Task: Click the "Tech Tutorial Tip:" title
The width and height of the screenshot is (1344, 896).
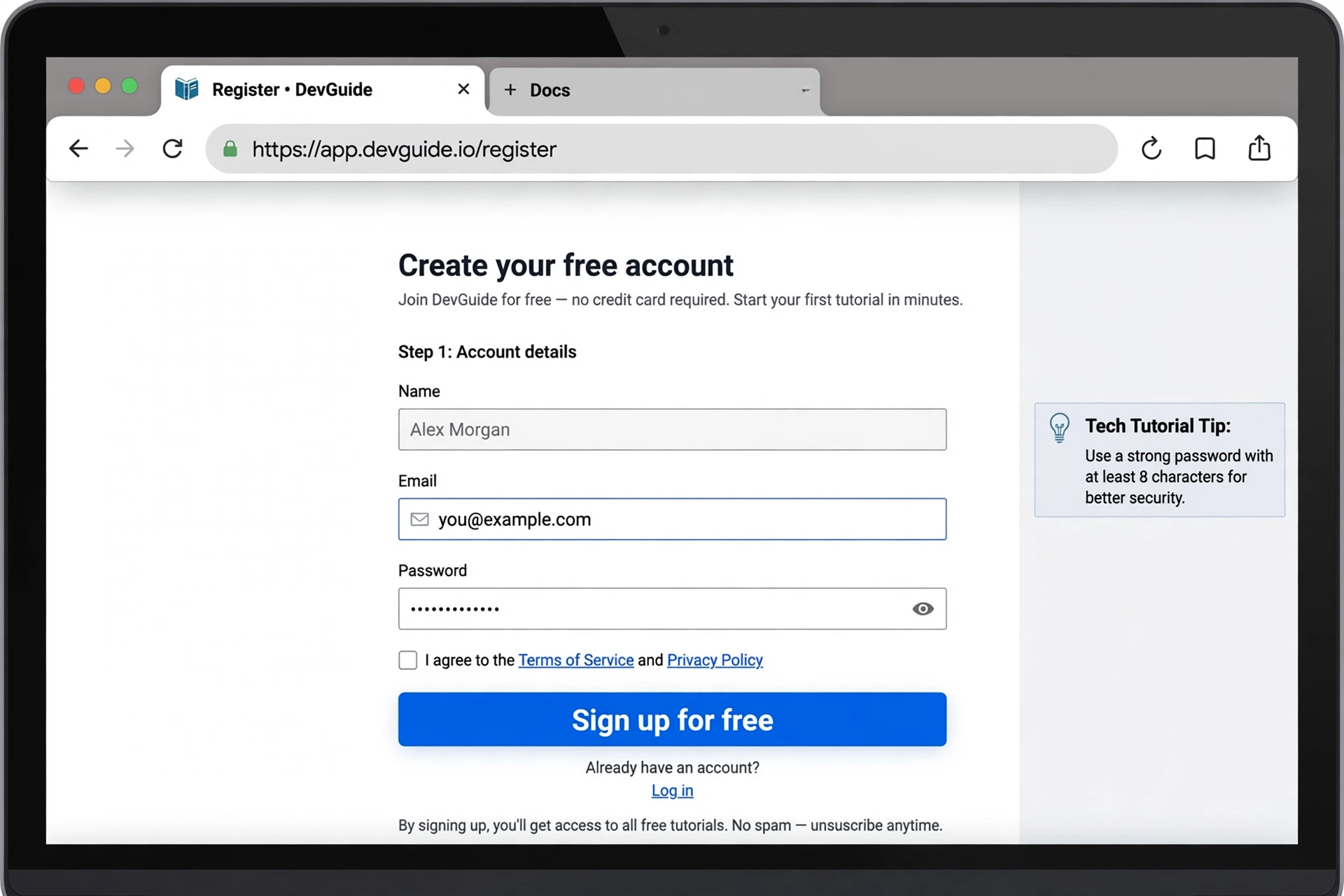Action: (x=1158, y=426)
